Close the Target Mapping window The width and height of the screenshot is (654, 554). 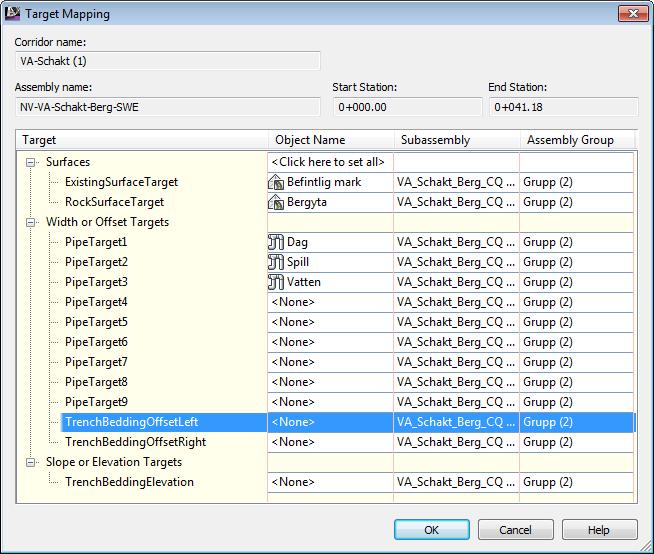click(x=633, y=13)
